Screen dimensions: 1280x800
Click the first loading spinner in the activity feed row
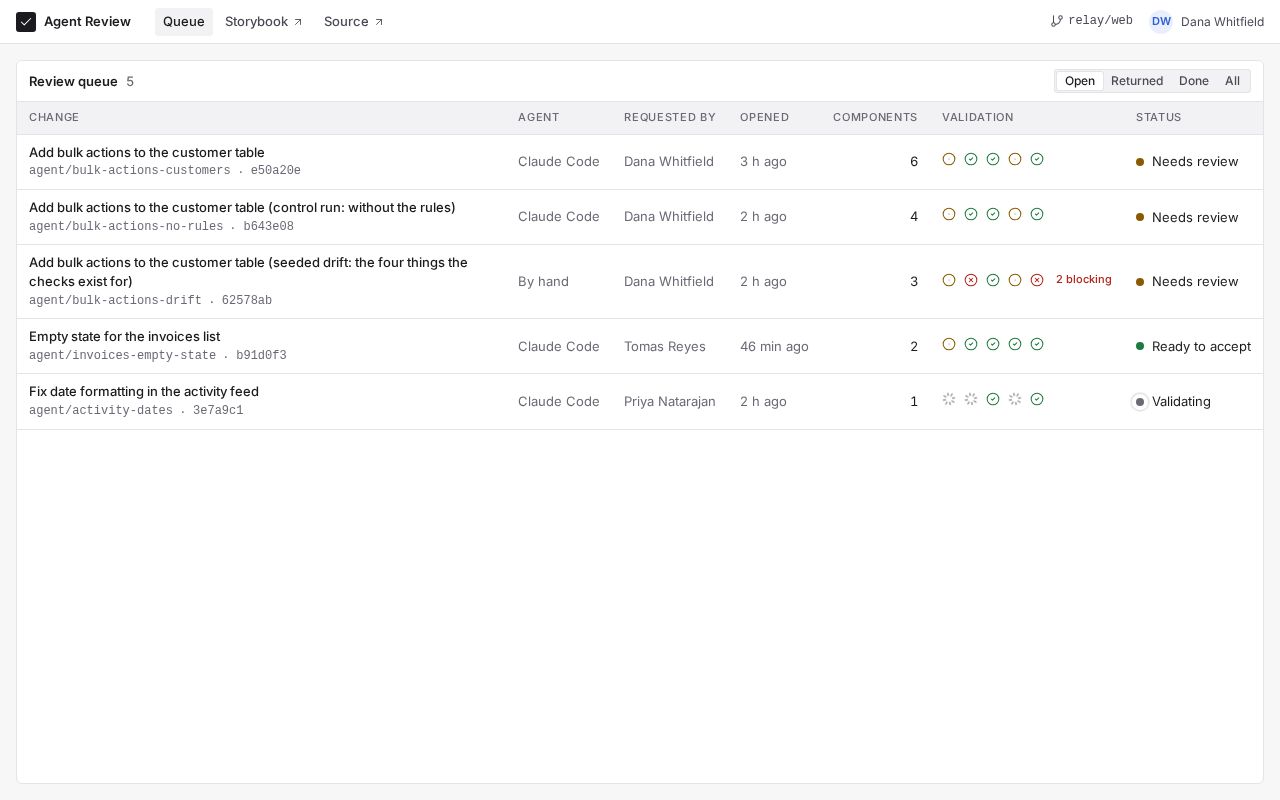(949, 399)
